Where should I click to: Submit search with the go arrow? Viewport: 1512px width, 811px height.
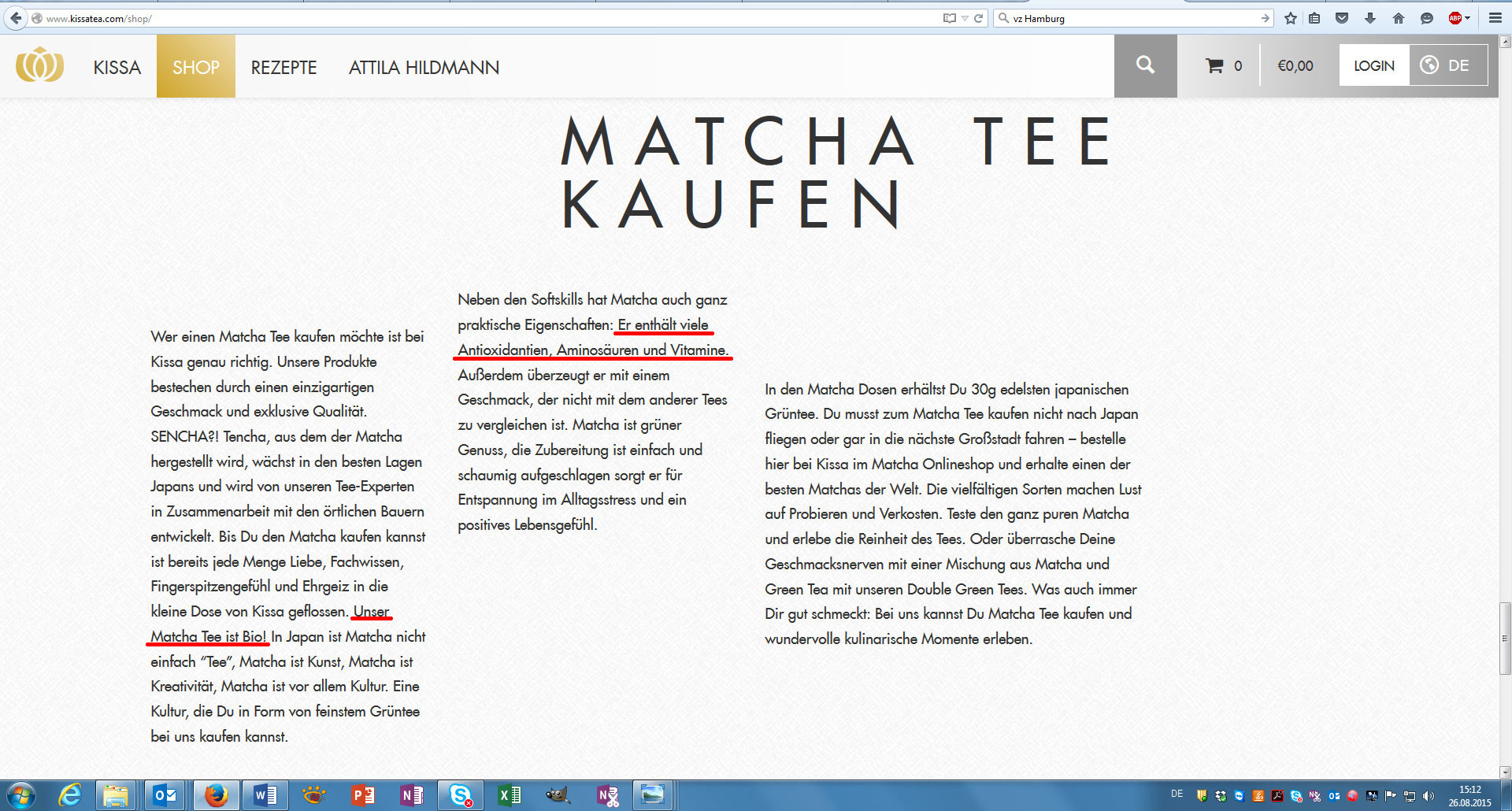click(x=1265, y=18)
